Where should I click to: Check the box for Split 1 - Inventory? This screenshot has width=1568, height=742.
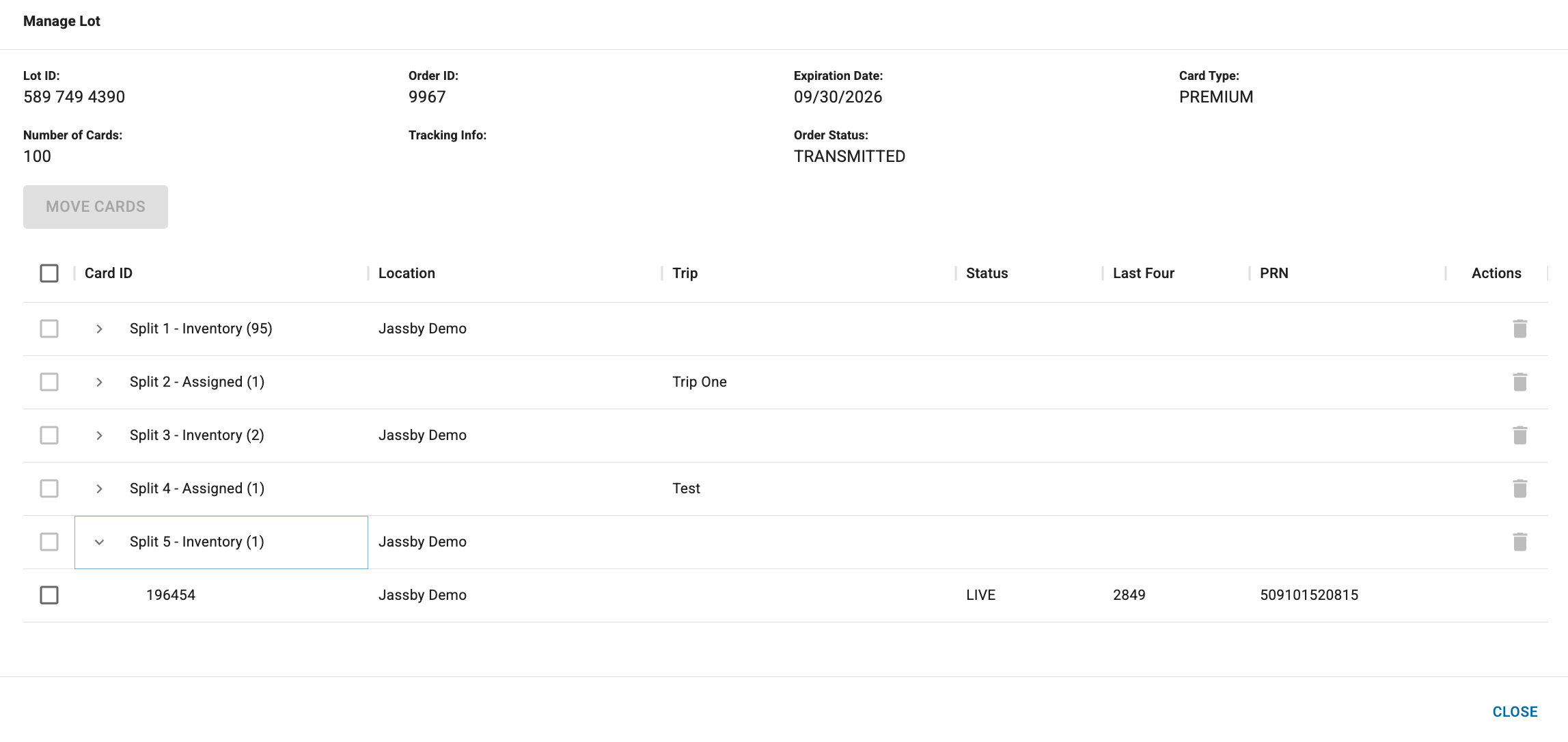(x=49, y=329)
